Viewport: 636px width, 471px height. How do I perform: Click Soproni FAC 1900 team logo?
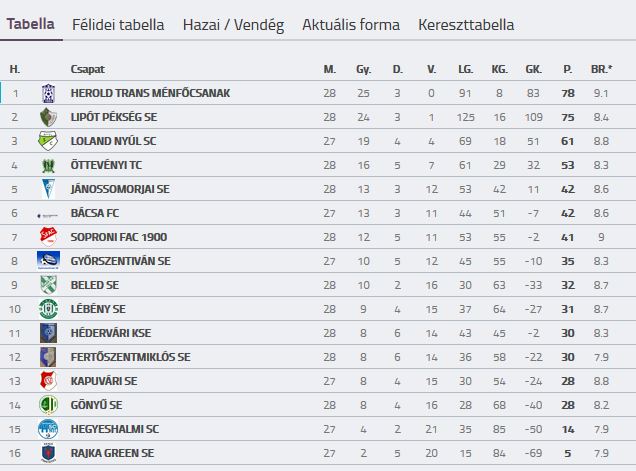[x=48, y=237]
